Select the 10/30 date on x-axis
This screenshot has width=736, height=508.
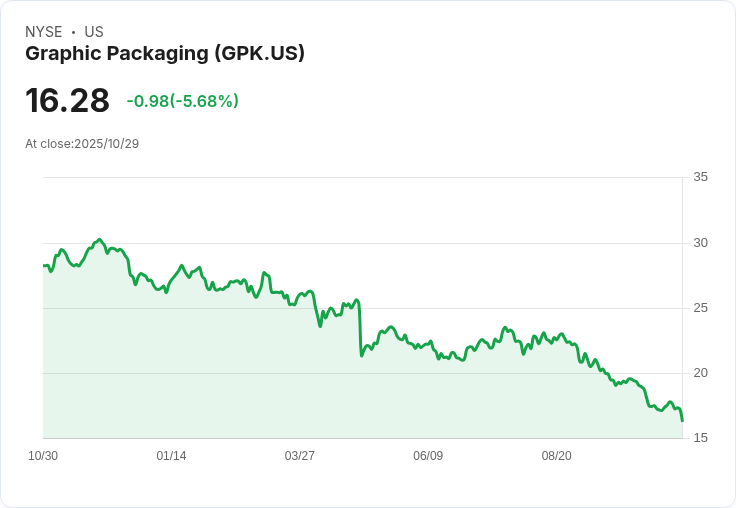point(43,456)
